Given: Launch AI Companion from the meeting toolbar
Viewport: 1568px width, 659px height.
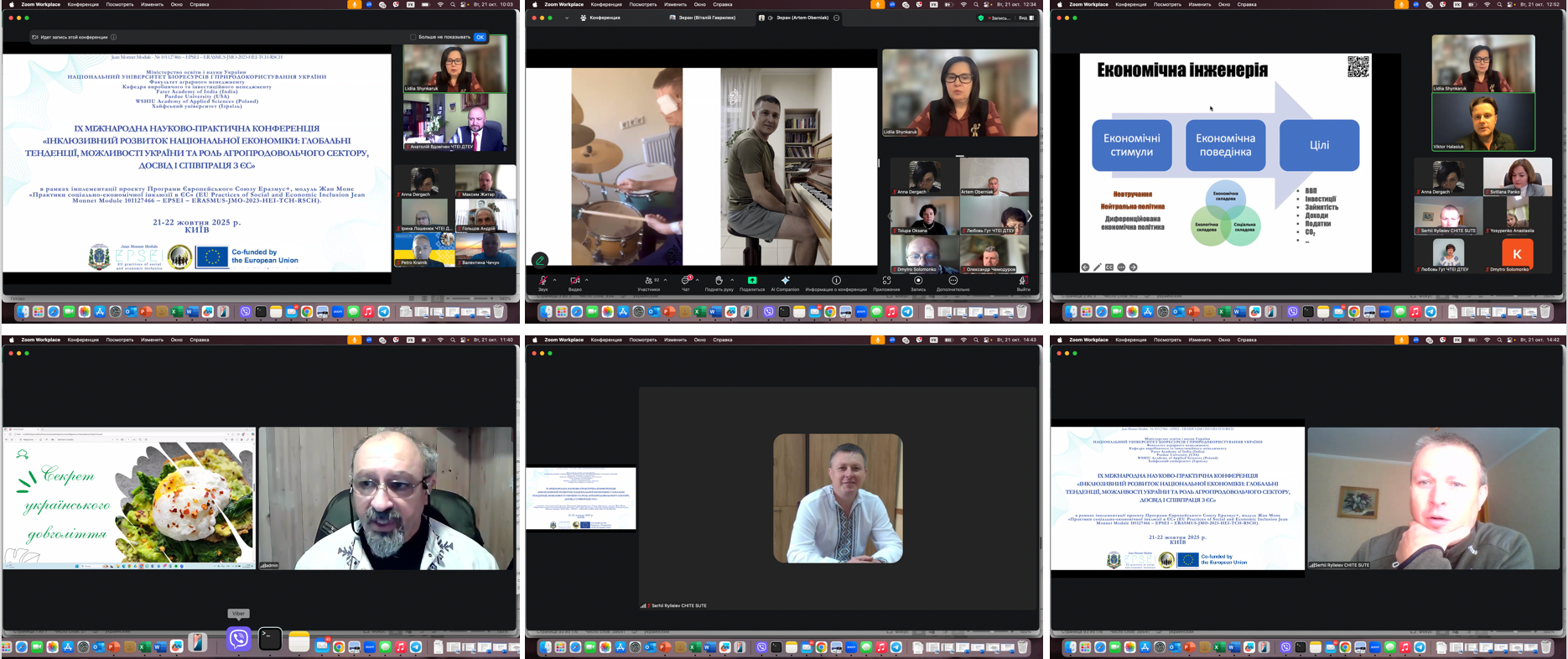Looking at the screenshot, I should pos(785,281).
